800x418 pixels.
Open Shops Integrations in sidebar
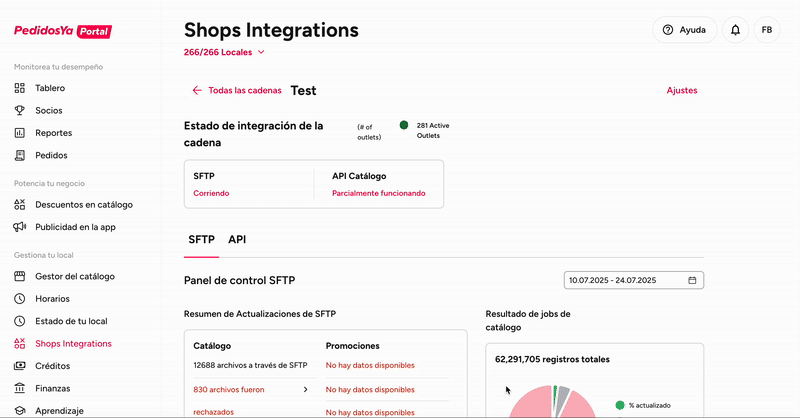(73, 343)
